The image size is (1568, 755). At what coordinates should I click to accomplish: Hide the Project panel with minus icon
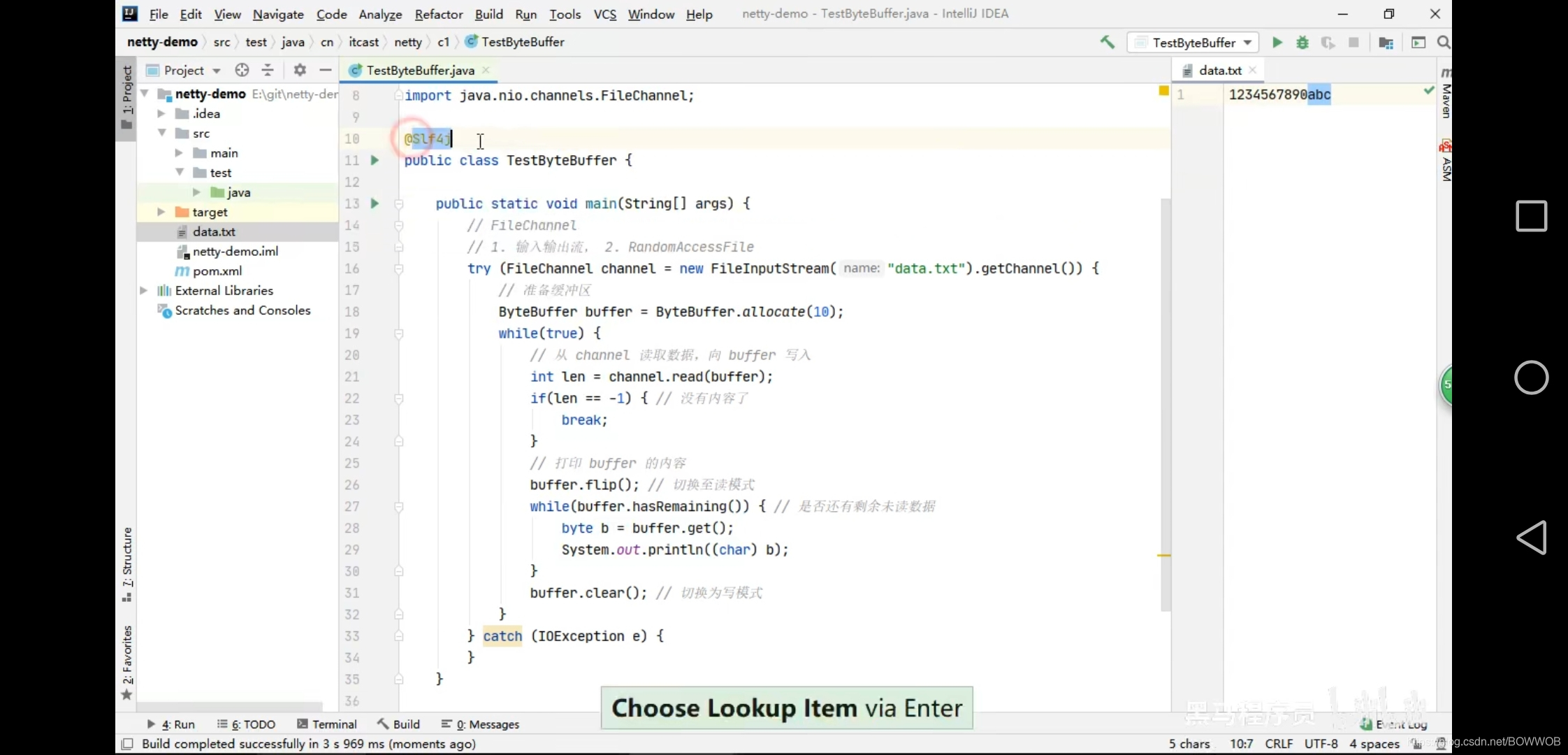pos(325,70)
